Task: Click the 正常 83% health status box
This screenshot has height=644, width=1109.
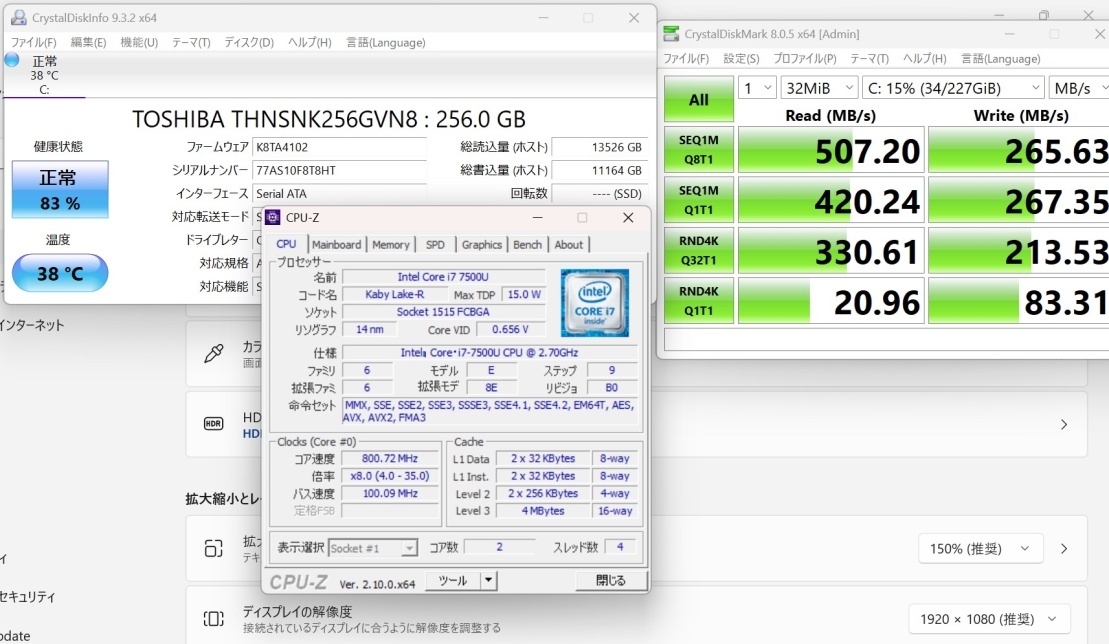Action: click(x=60, y=189)
